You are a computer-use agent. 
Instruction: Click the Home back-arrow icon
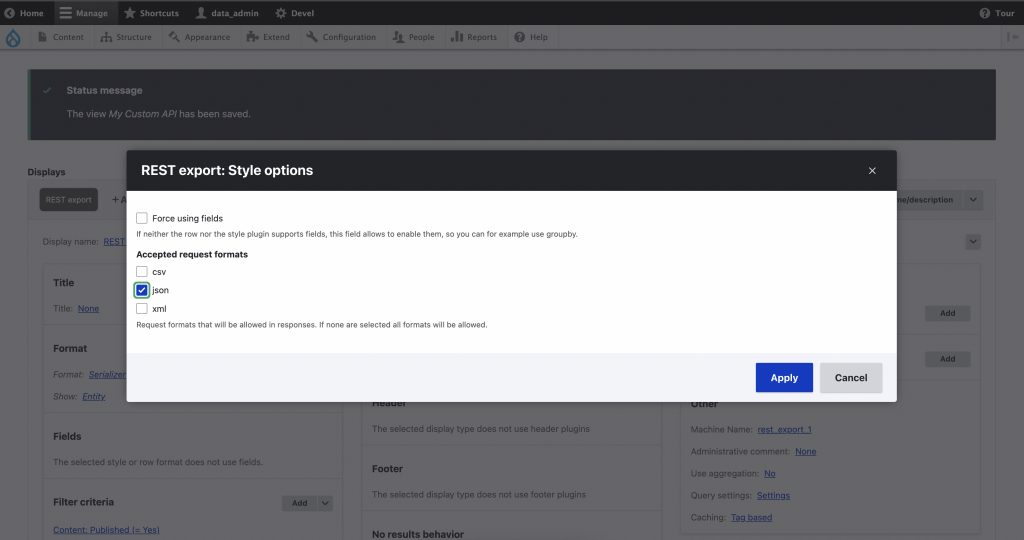pos(10,13)
